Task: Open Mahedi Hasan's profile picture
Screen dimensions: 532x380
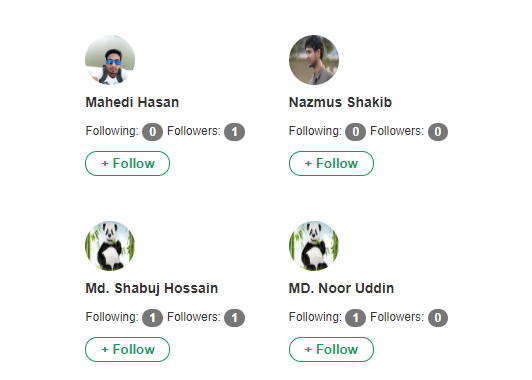Action: click(x=110, y=60)
